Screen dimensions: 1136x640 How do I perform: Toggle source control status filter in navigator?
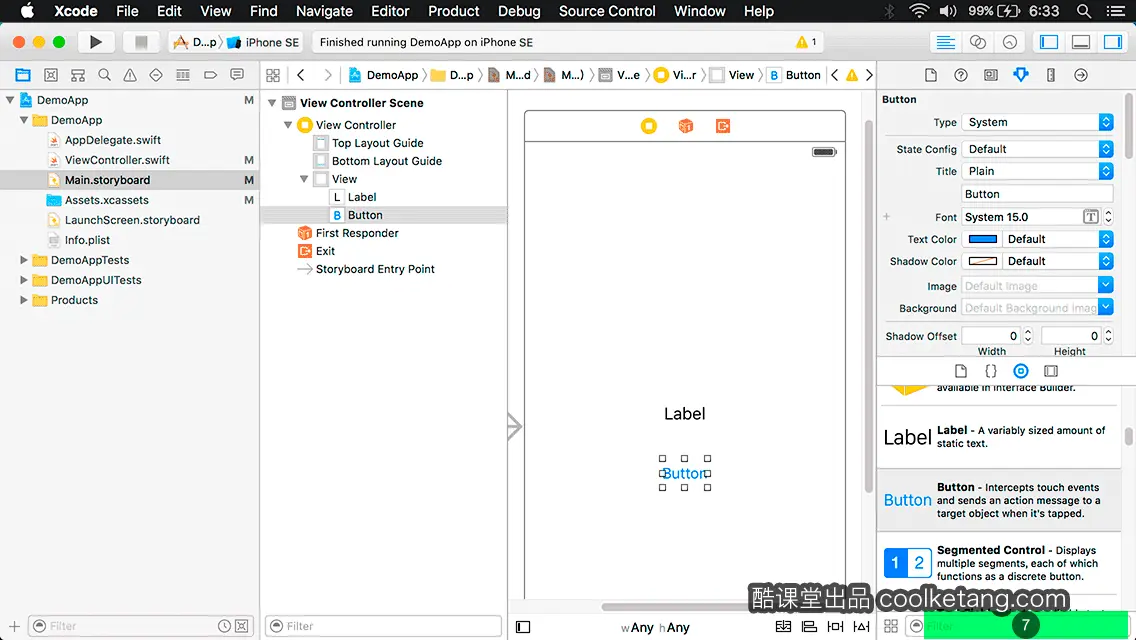point(242,626)
